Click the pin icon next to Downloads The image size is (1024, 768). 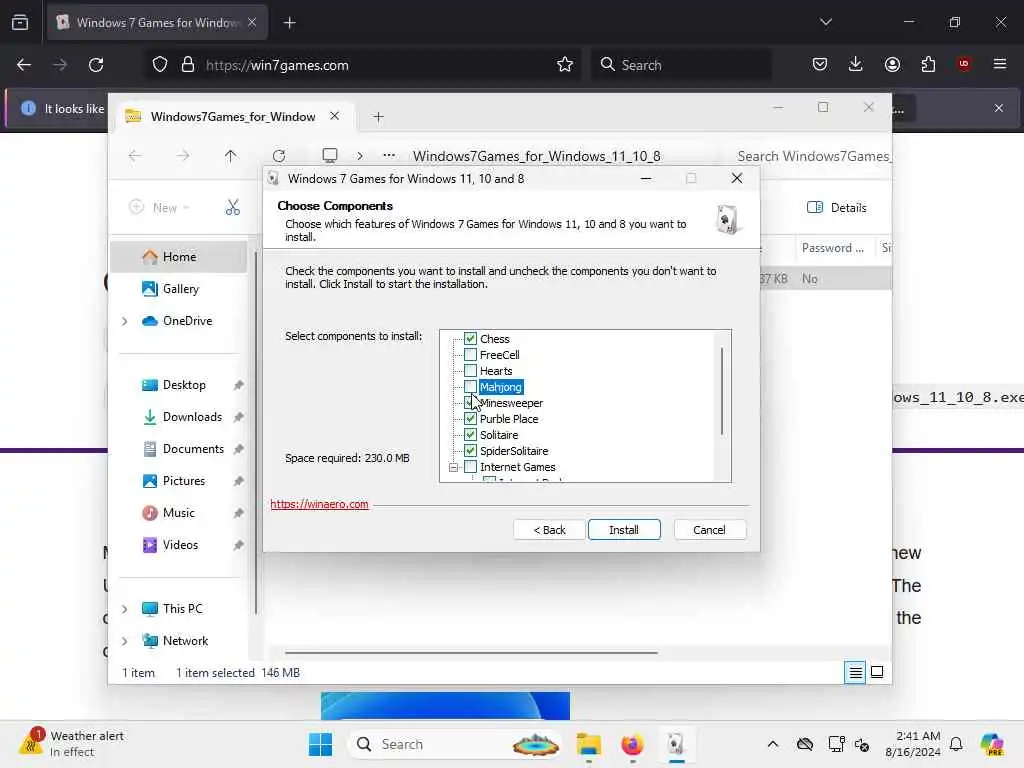coord(238,417)
